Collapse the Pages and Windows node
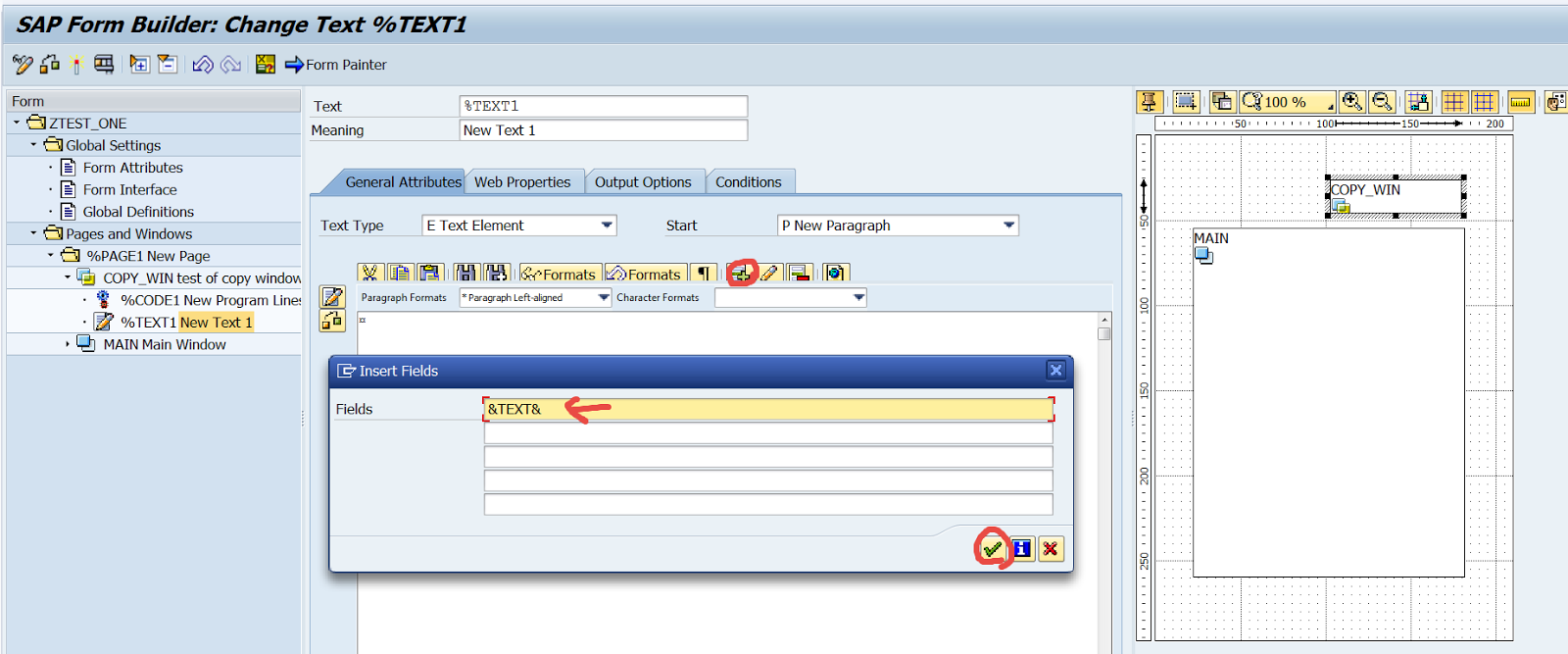 click(33, 233)
